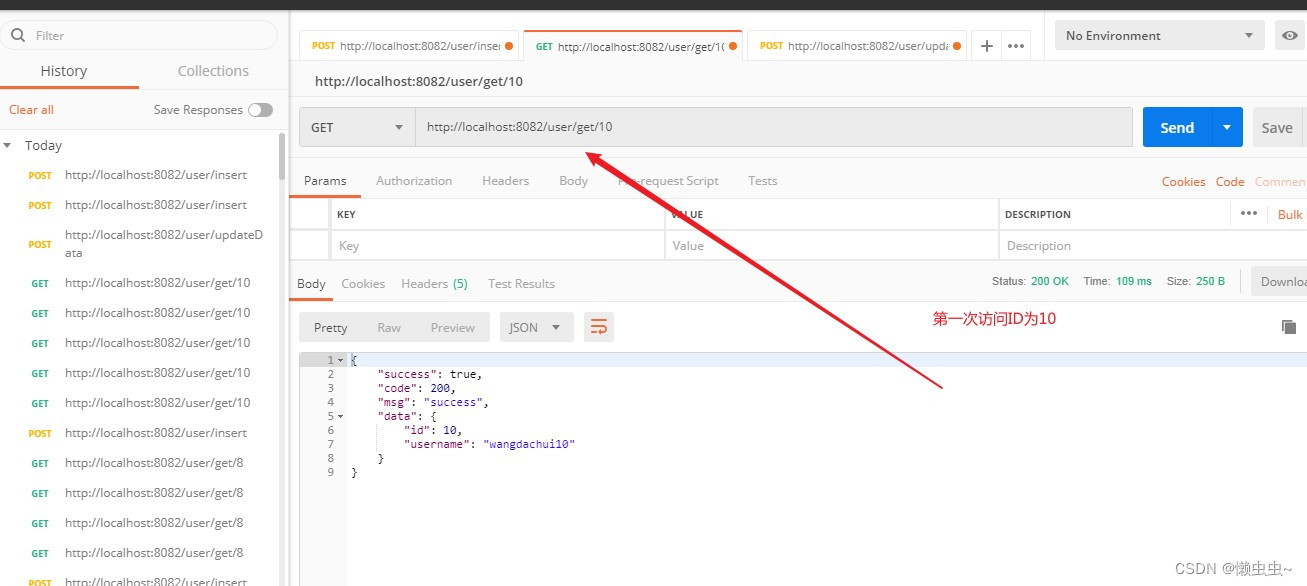Click the "success": true line in response
Viewport: 1307px width, 586px height.
429,374
